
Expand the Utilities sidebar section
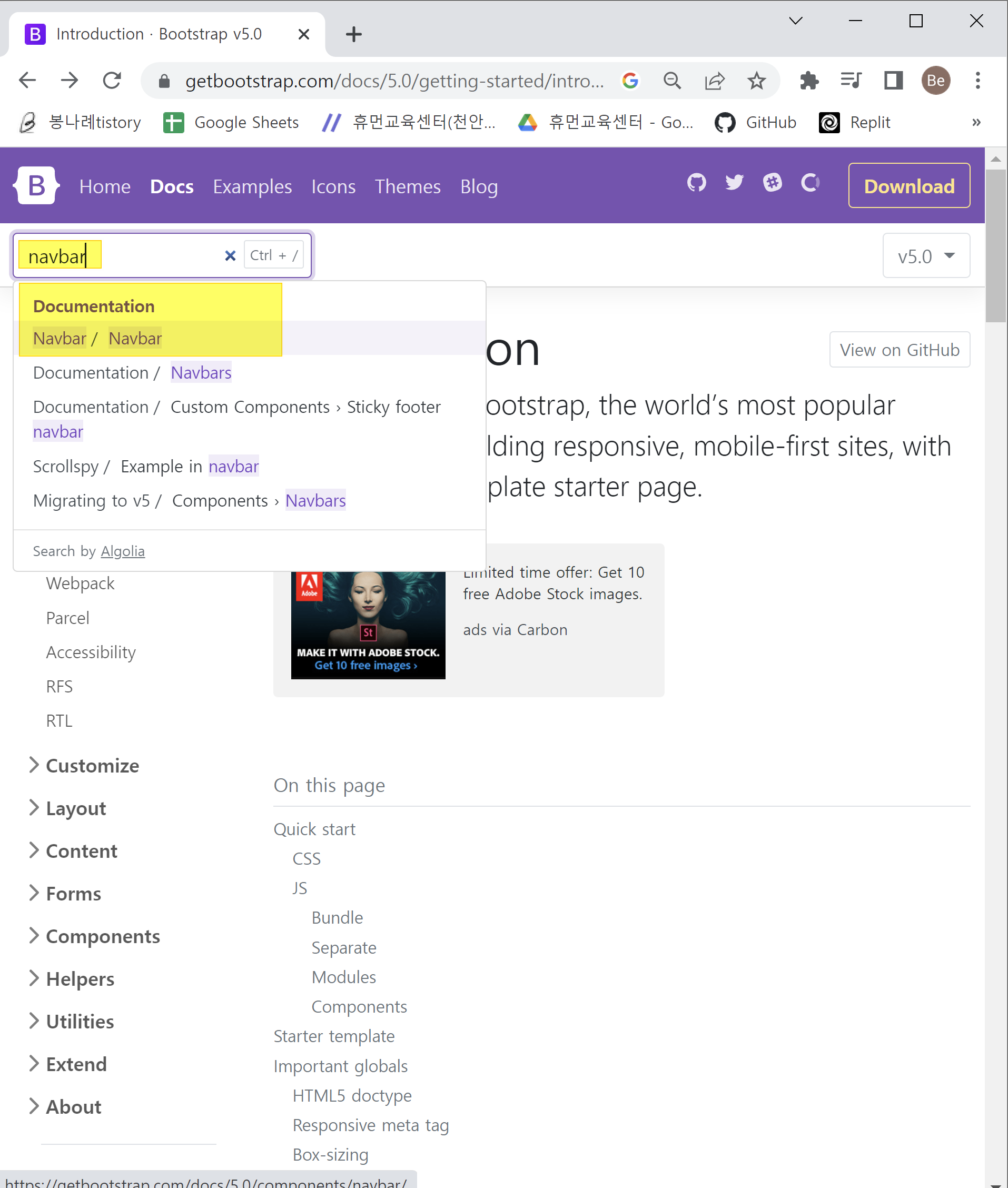(72, 1022)
